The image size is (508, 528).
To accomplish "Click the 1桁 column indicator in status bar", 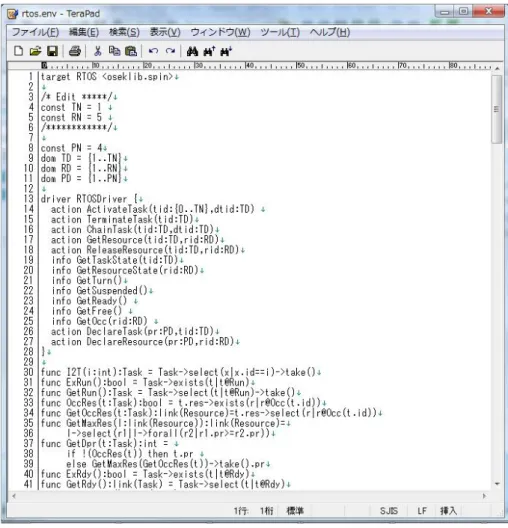I will 266,511.
